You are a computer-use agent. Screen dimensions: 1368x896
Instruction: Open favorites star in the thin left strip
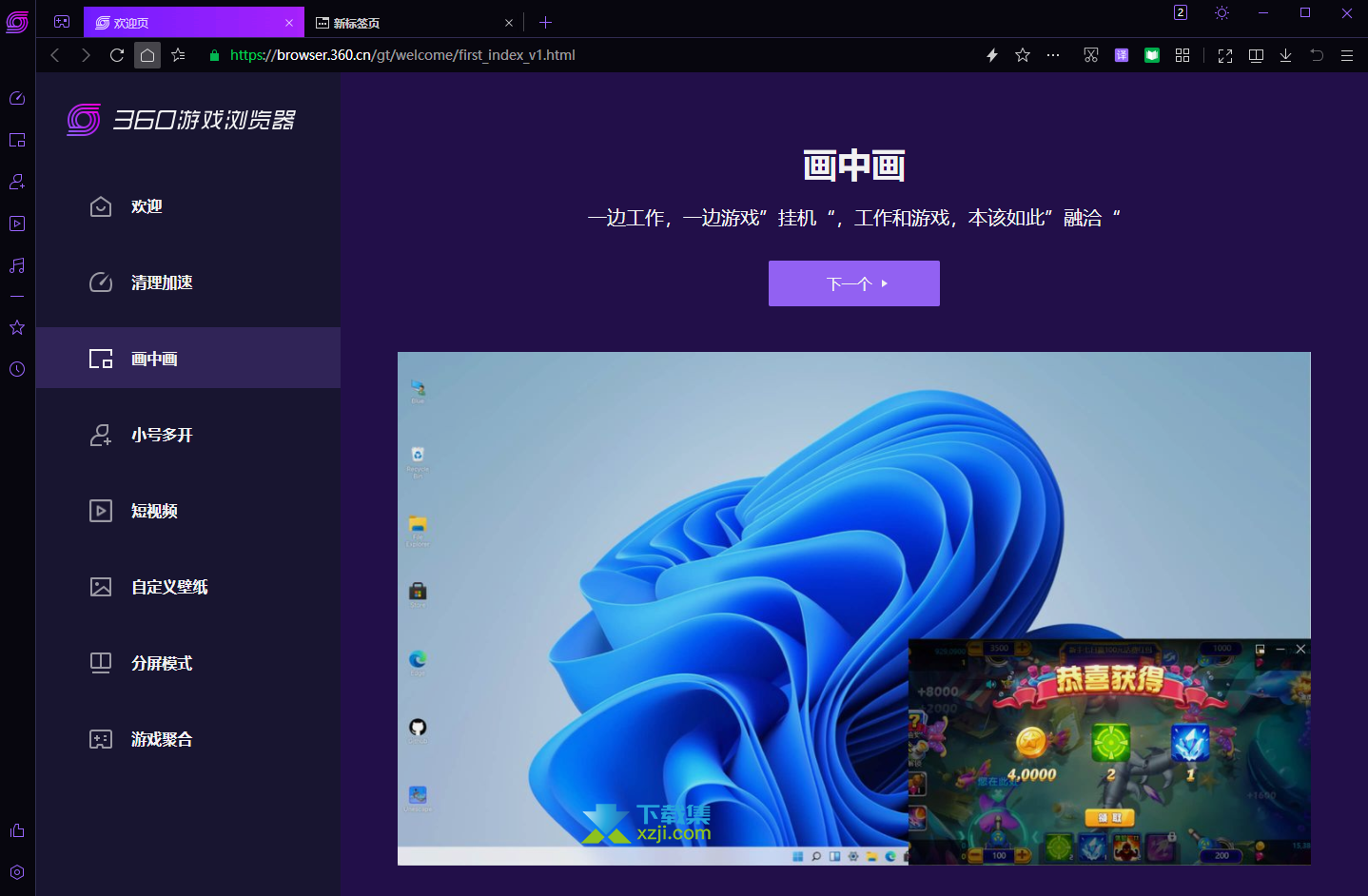[17, 327]
